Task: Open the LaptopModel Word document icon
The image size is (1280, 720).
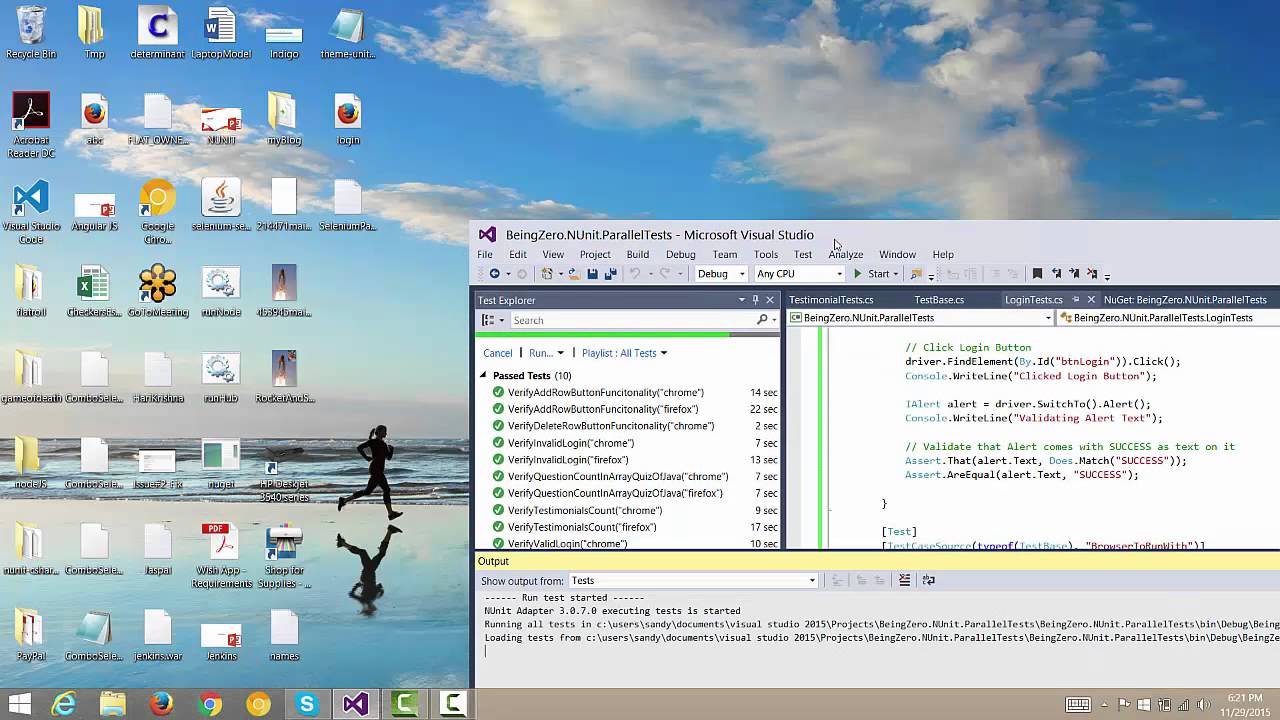Action: (221, 33)
